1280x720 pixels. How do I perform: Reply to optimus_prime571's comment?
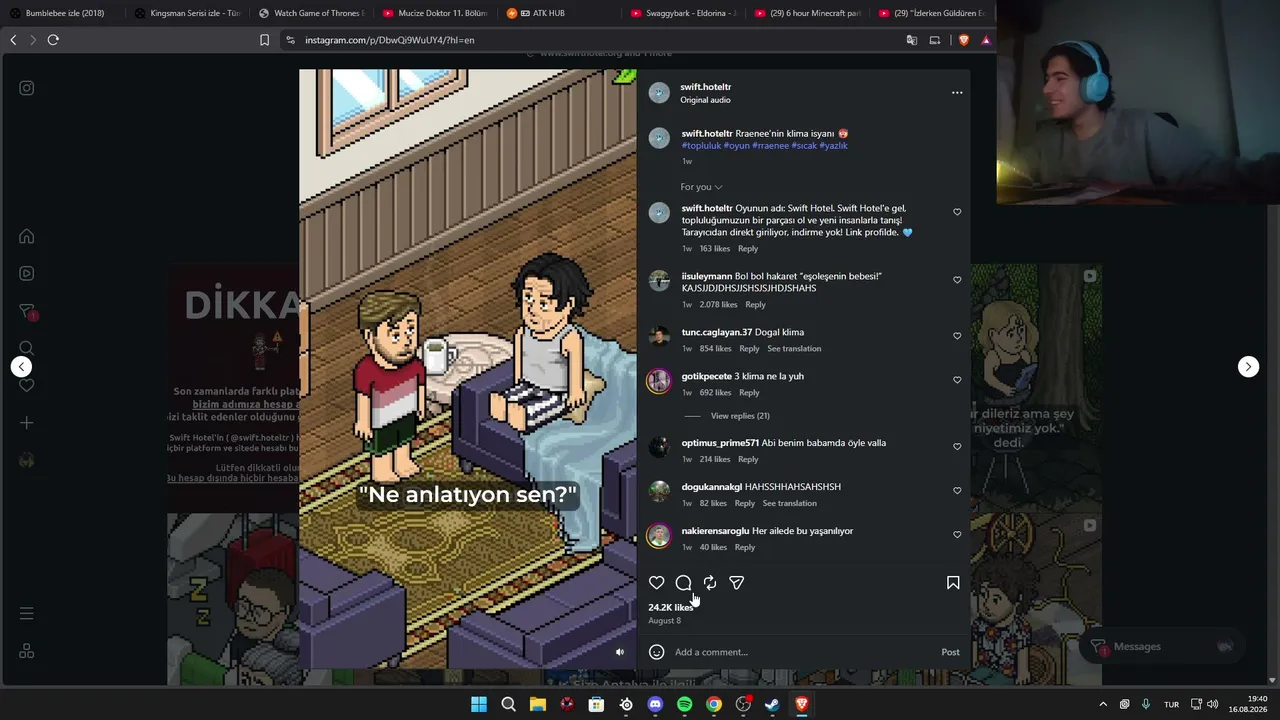point(748,460)
